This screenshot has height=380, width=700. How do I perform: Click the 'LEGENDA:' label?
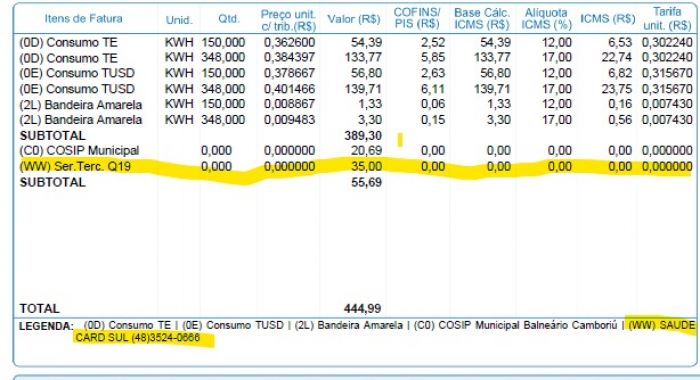tap(46, 326)
